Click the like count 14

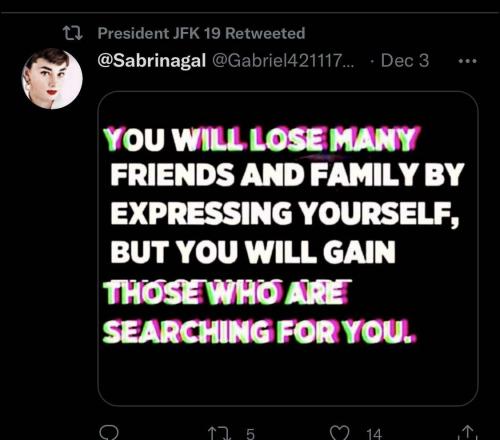[374, 434]
